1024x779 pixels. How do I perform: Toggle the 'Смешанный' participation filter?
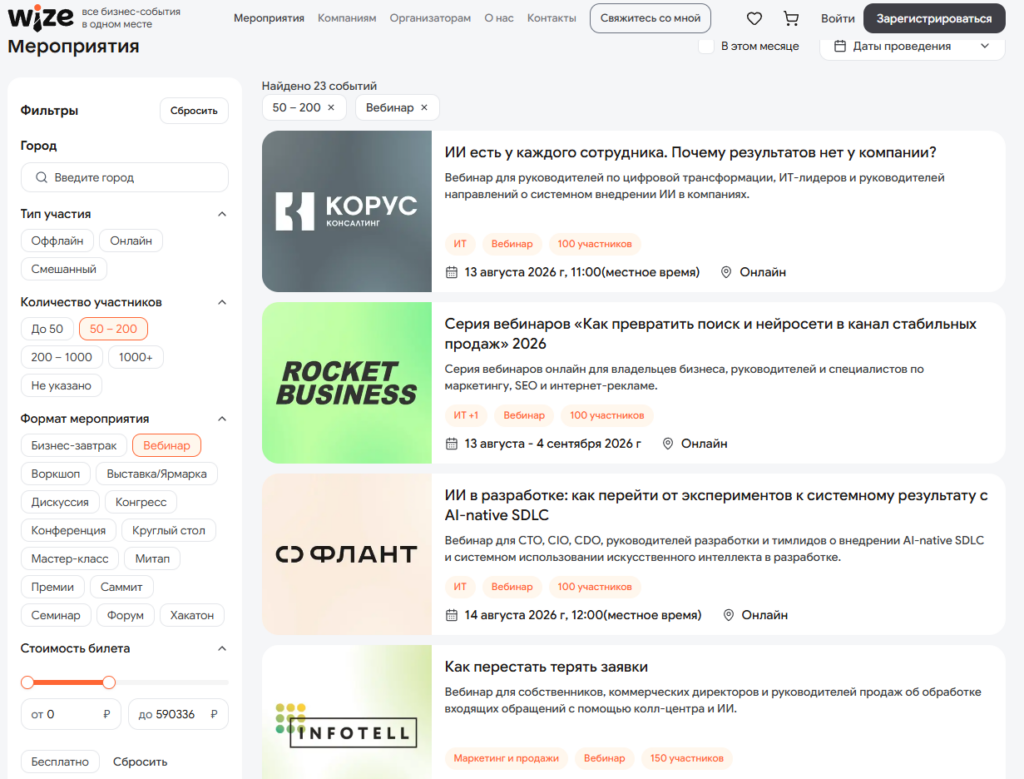(x=63, y=269)
